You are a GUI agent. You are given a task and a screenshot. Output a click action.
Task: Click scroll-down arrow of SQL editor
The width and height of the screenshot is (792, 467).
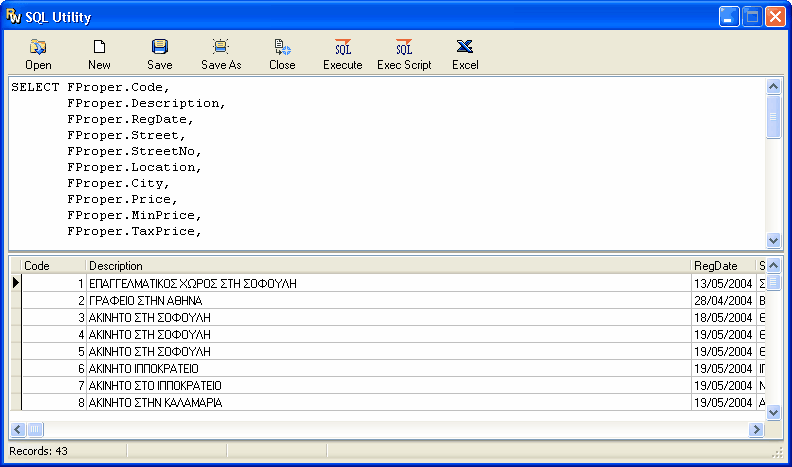click(773, 240)
